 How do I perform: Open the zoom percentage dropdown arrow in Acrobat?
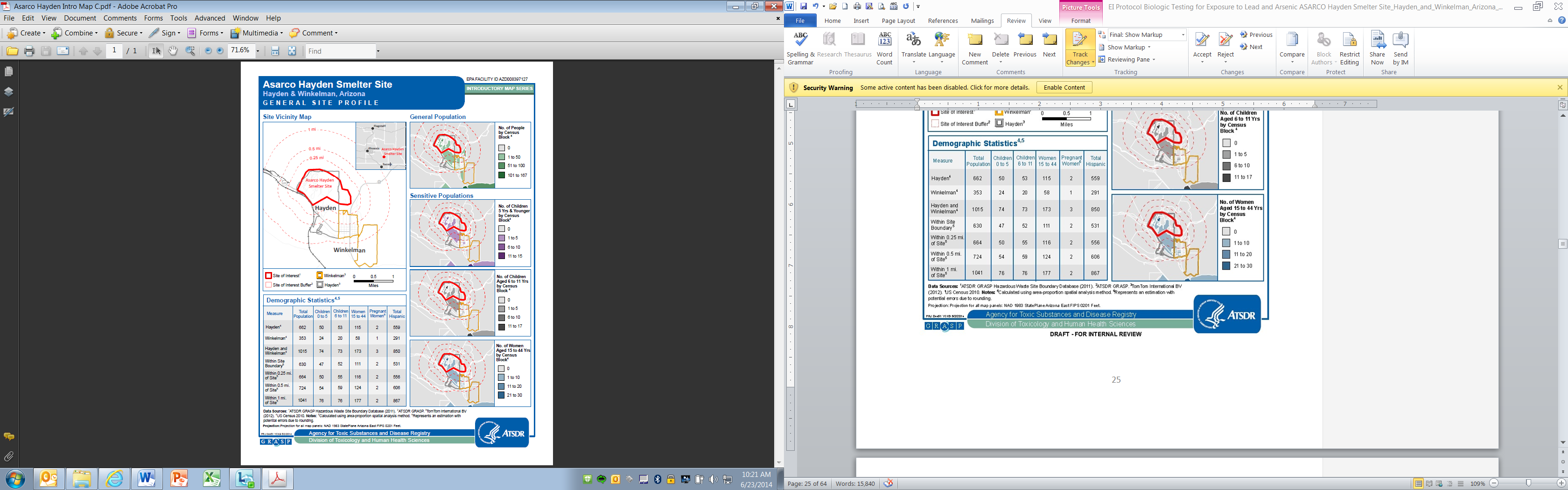coord(258,51)
